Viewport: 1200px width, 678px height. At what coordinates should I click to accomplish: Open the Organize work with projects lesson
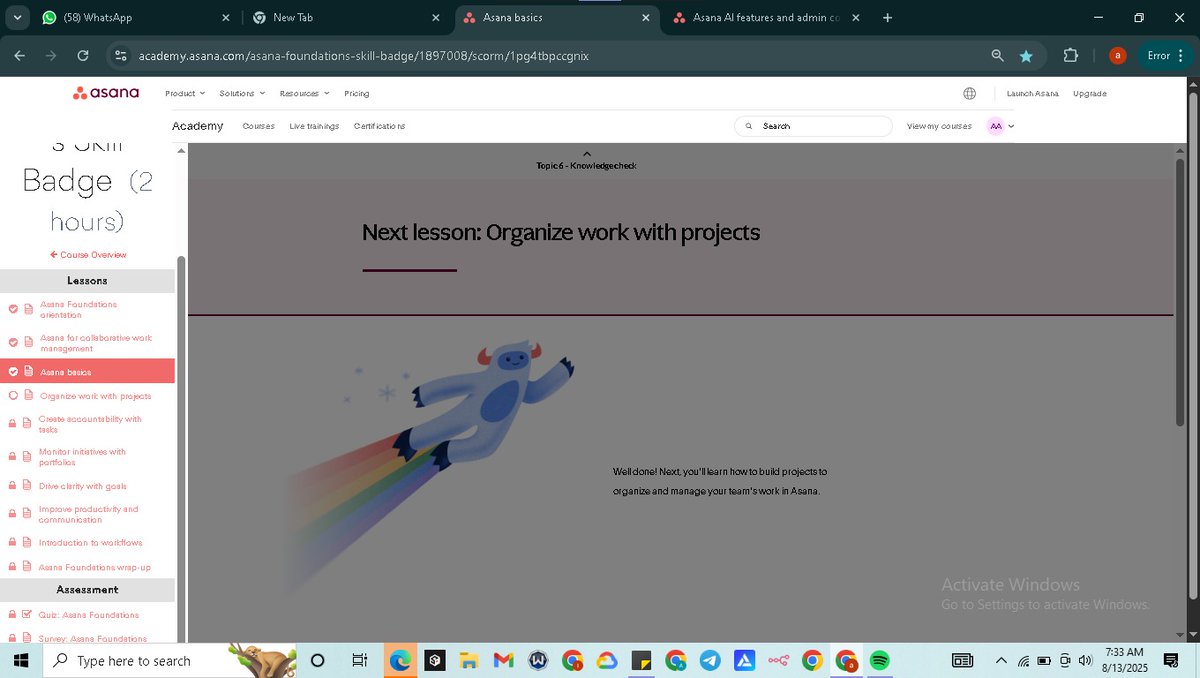[95, 396]
